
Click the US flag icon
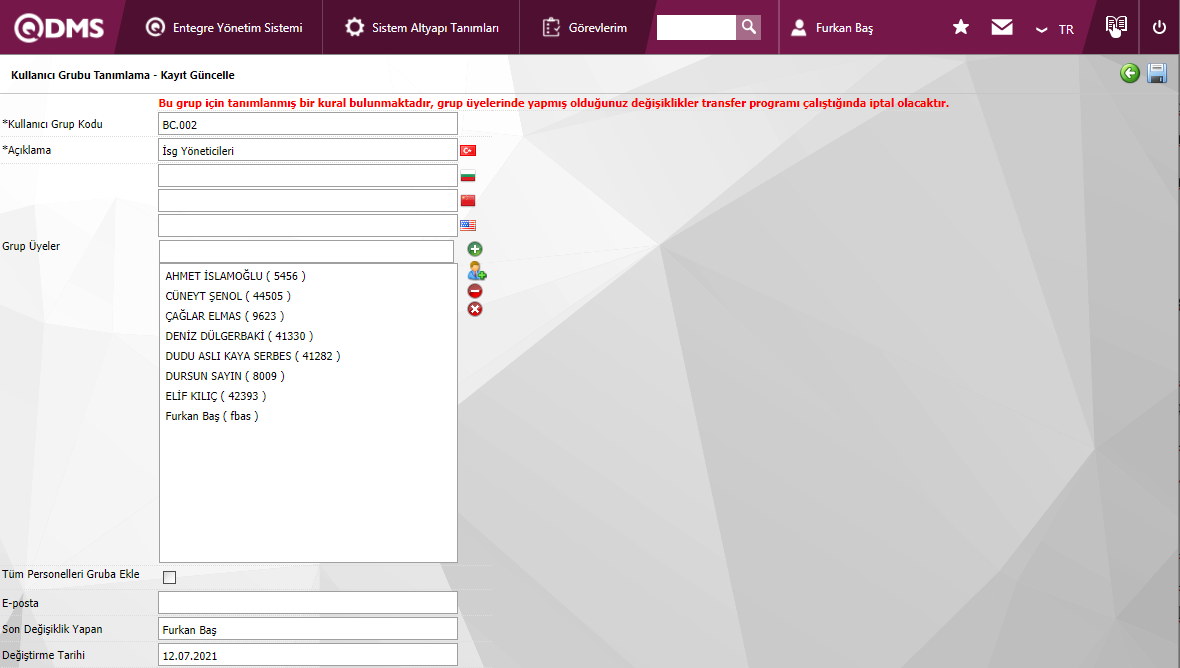point(468,225)
